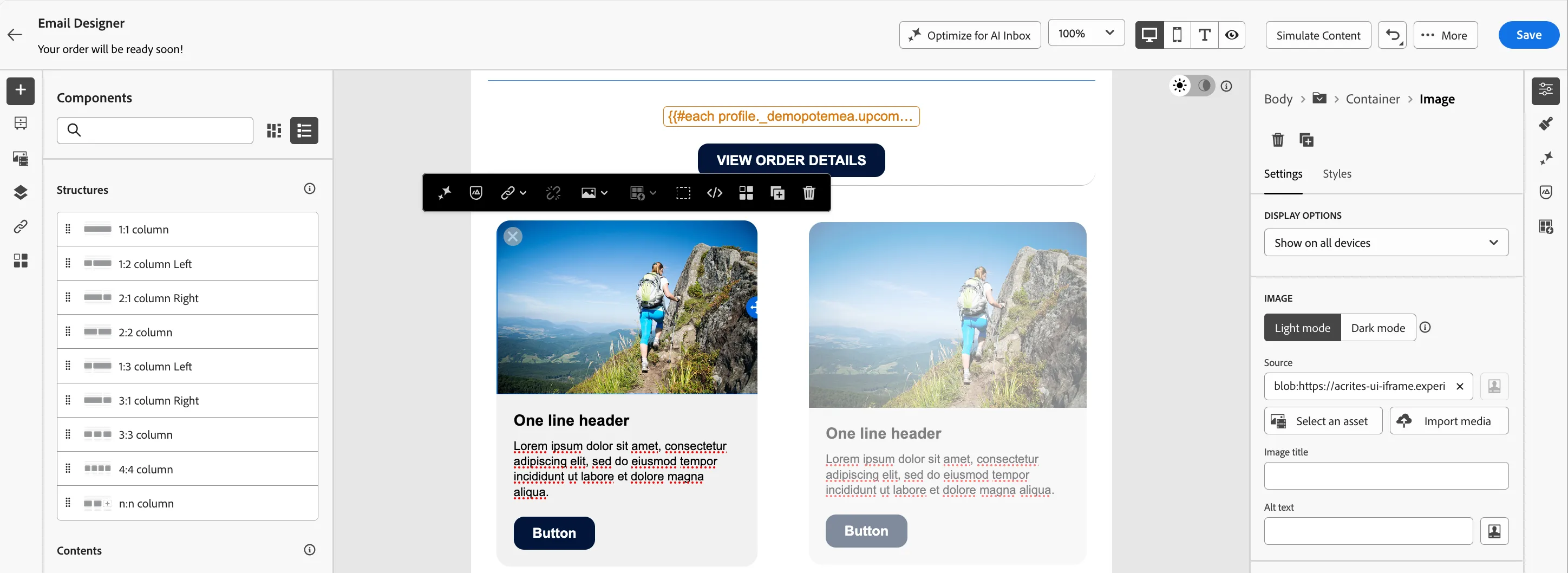
Task: Click the duplicate icon in floating toolbar
Action: point(778,193)
